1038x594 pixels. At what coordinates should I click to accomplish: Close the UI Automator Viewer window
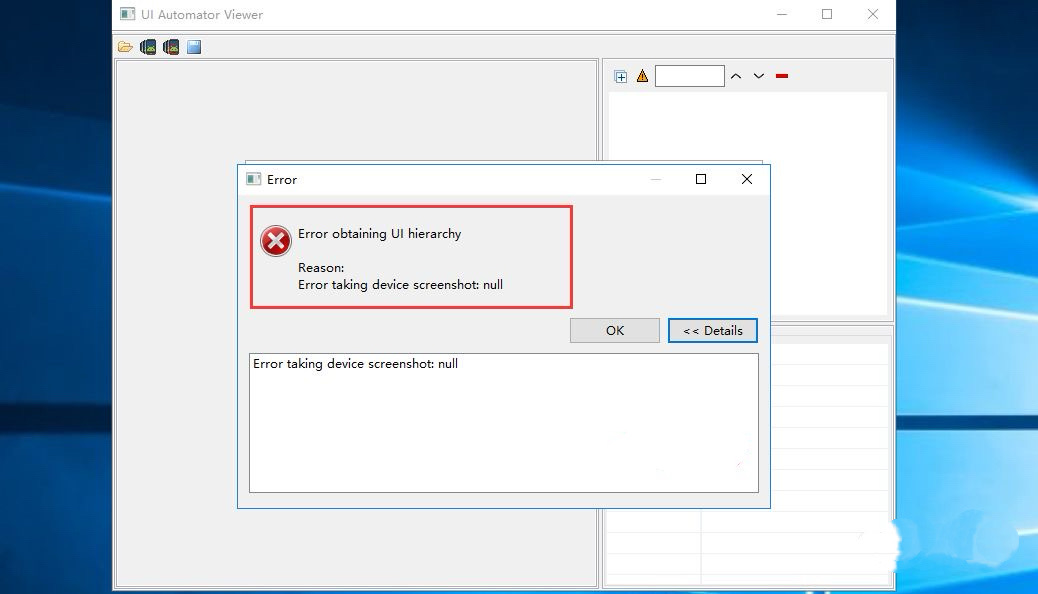873,14
